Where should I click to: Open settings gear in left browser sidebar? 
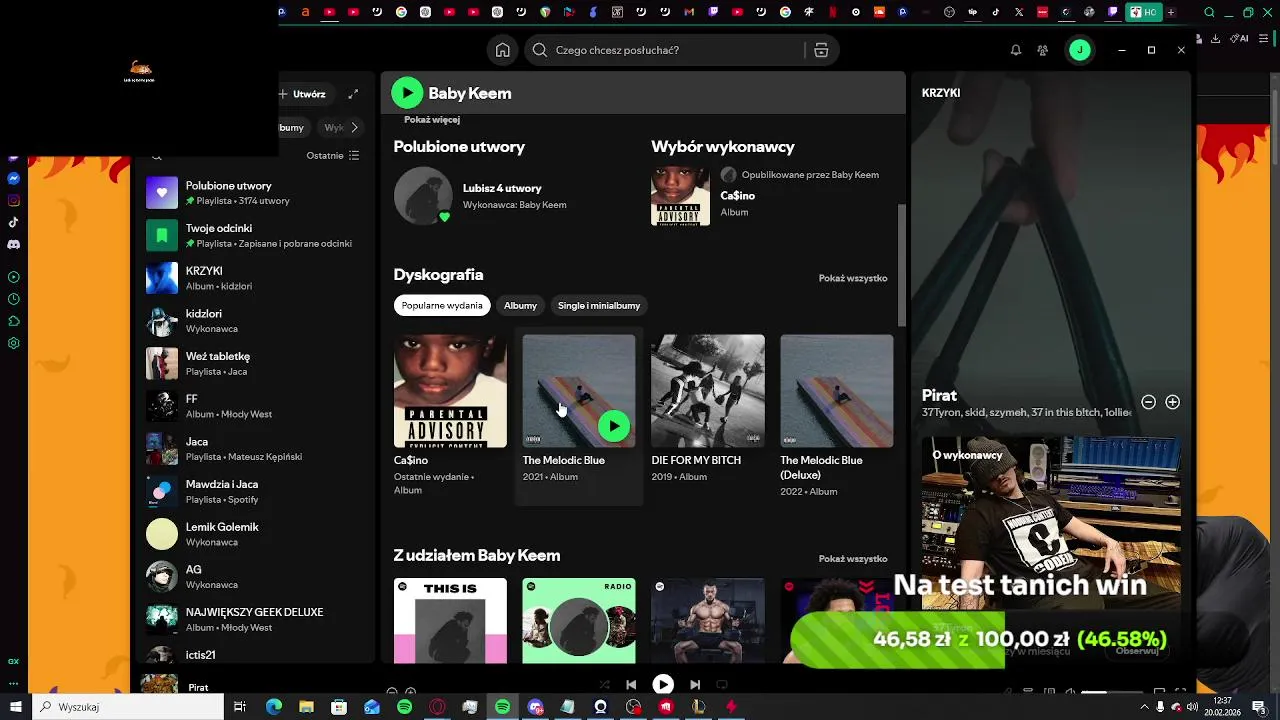tap(14, 343)
